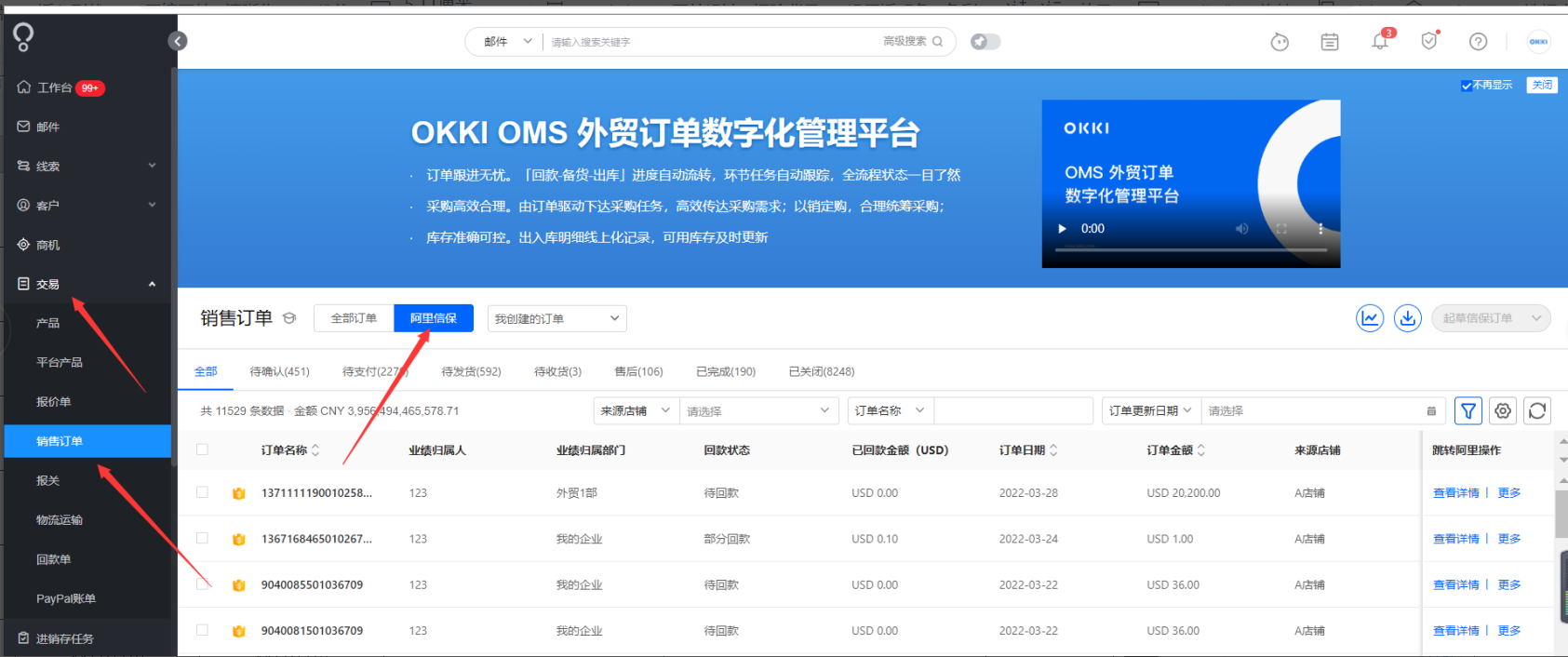Switch to 全部订单 tab
Screen dimensions: 1568x657
(354, 318)
